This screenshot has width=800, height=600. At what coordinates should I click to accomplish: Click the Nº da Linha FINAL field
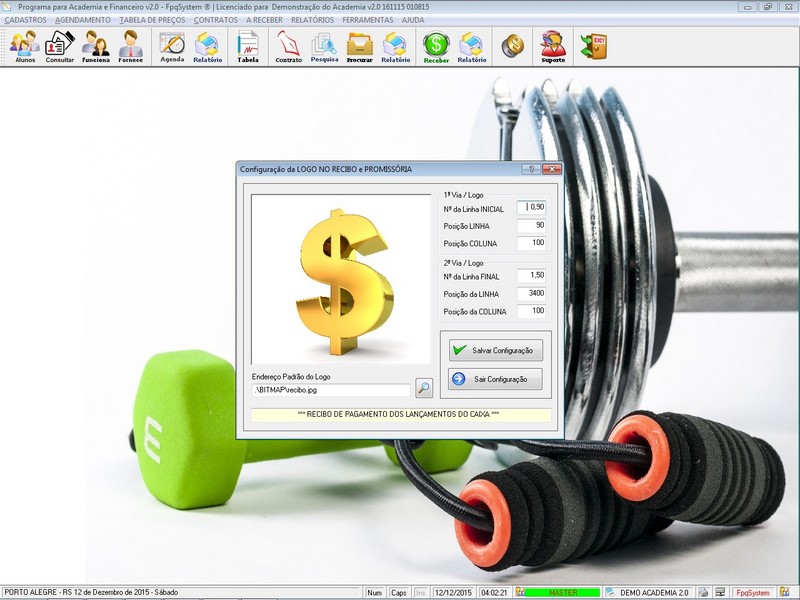click(x=531, y=276)
